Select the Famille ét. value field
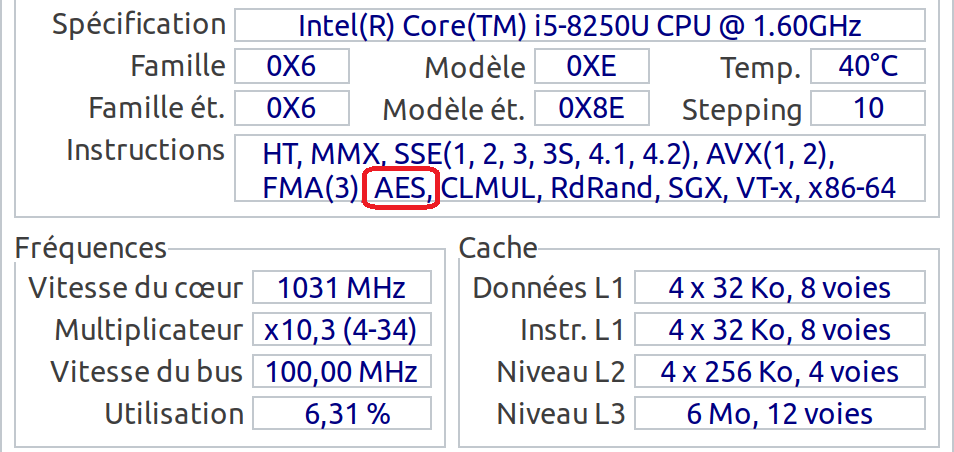This screenshot has width=954, height=452. click(x=291, y=108)
